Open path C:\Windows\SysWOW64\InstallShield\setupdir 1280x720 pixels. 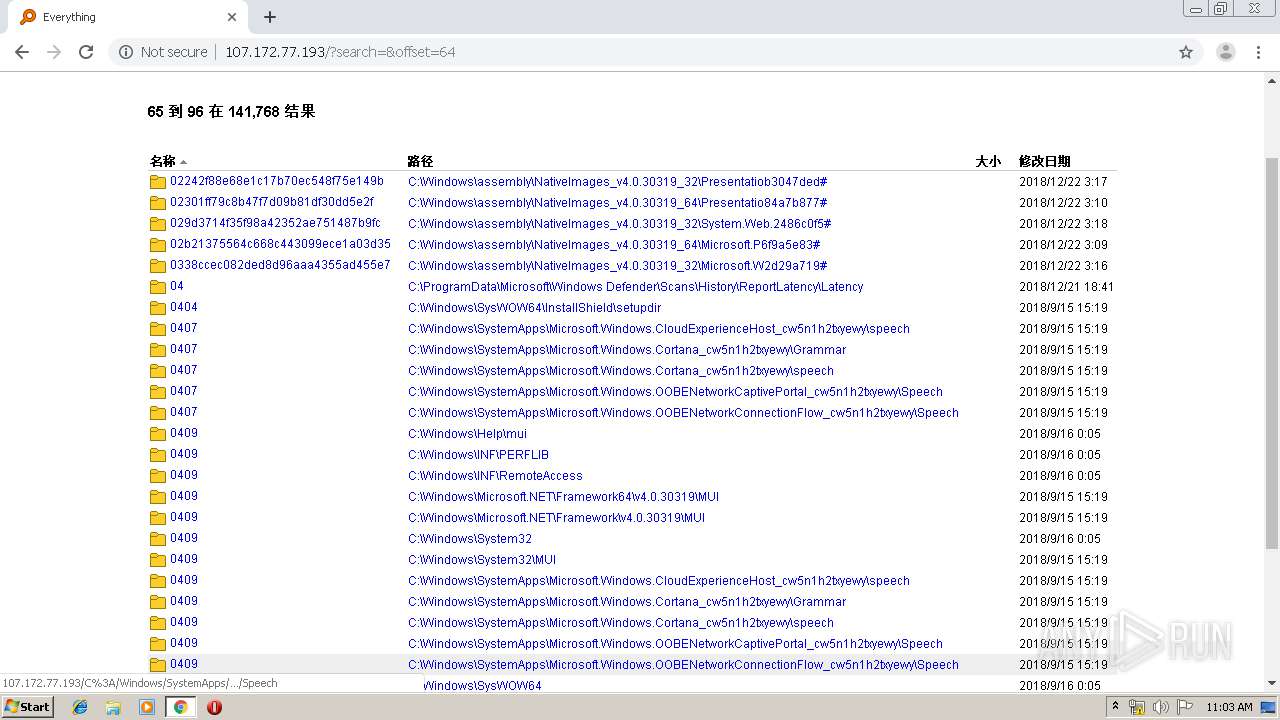coord(534,308)
